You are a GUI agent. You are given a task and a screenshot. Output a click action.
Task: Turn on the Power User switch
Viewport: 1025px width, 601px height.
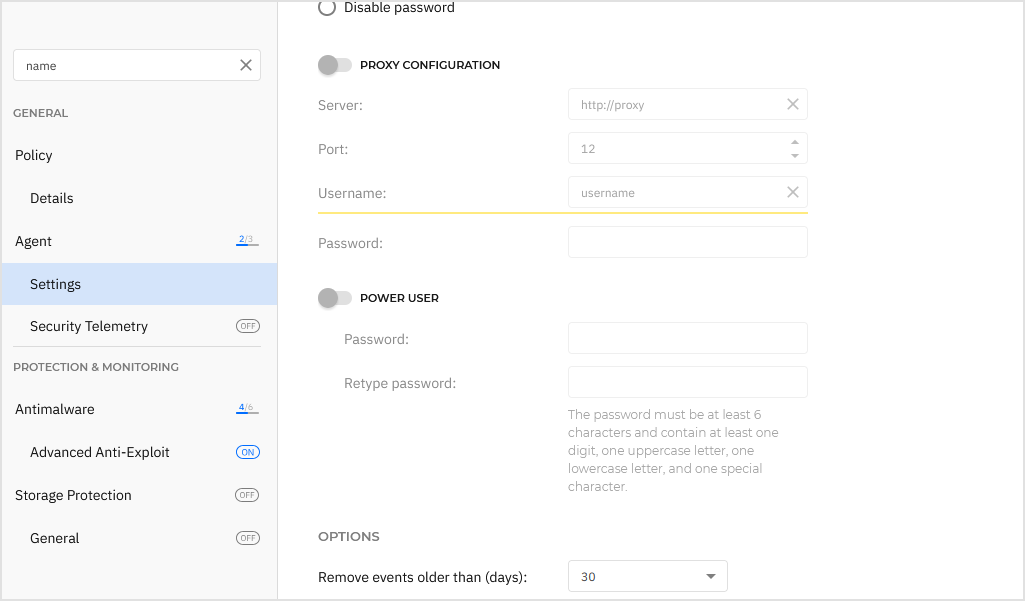click(x=335, y=298)
